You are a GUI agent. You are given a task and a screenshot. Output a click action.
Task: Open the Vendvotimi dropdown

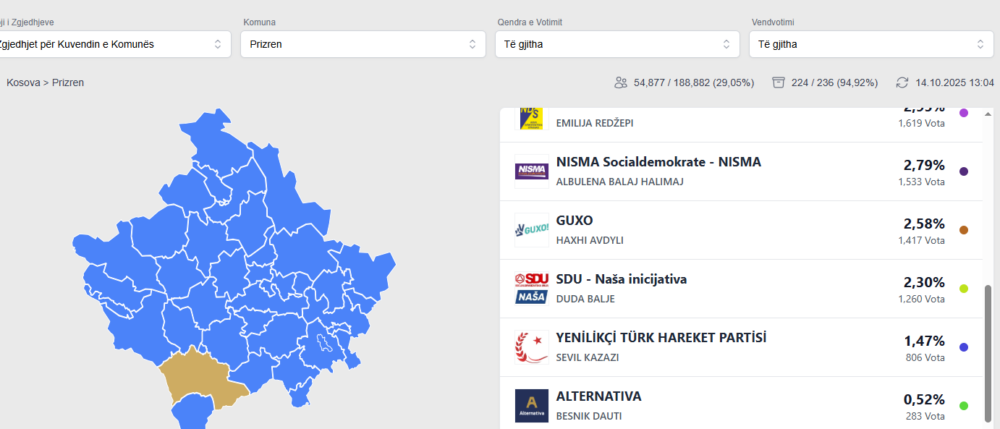(x=871, y=44)
